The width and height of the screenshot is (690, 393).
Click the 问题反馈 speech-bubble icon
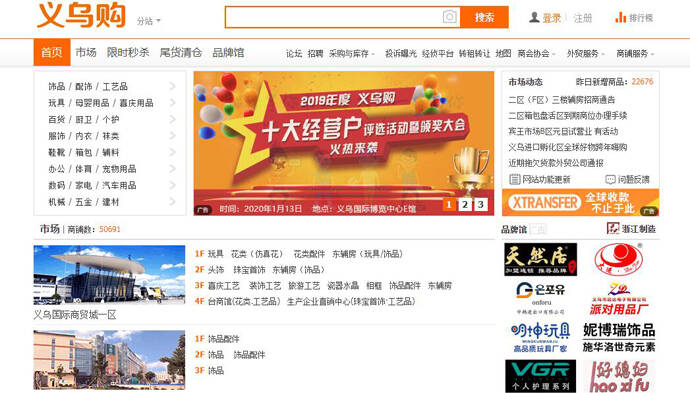pos(610,180)
